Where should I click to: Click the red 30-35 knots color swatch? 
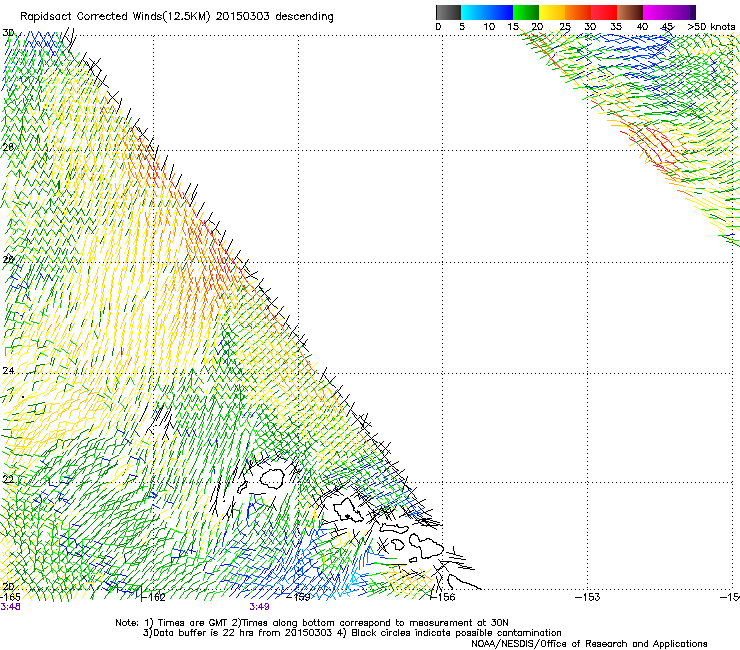point(604,12)
